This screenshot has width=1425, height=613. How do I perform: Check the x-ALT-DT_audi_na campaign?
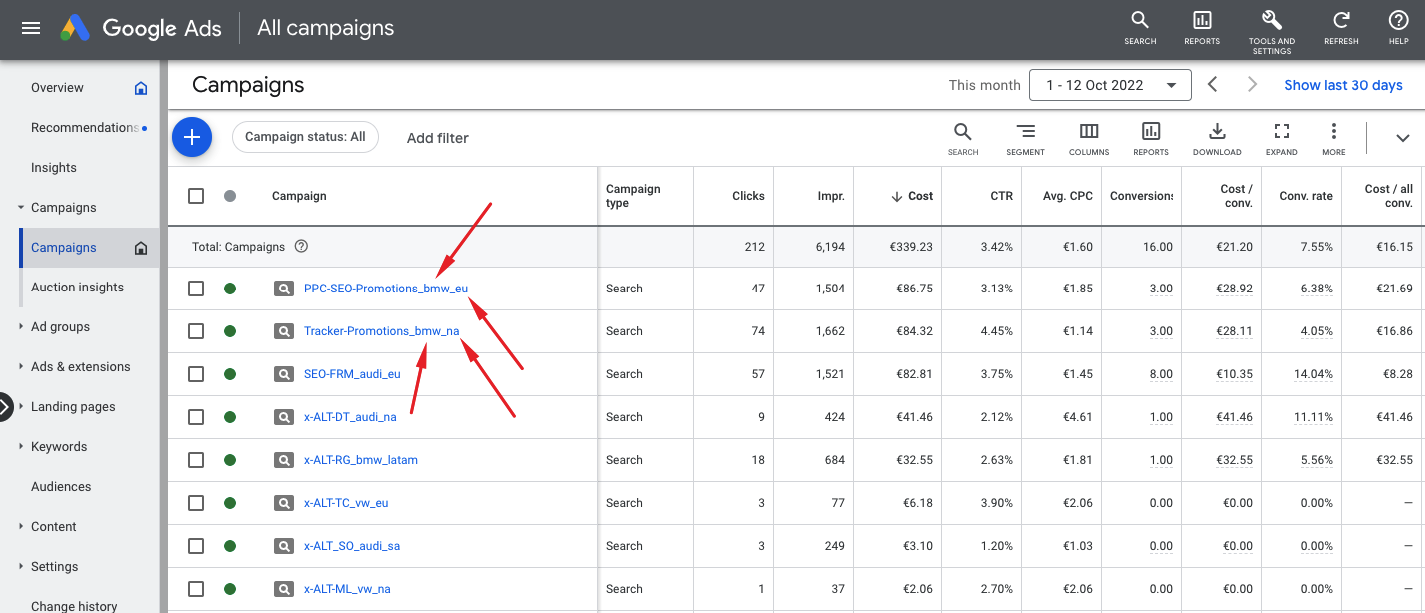coord(196,417)
